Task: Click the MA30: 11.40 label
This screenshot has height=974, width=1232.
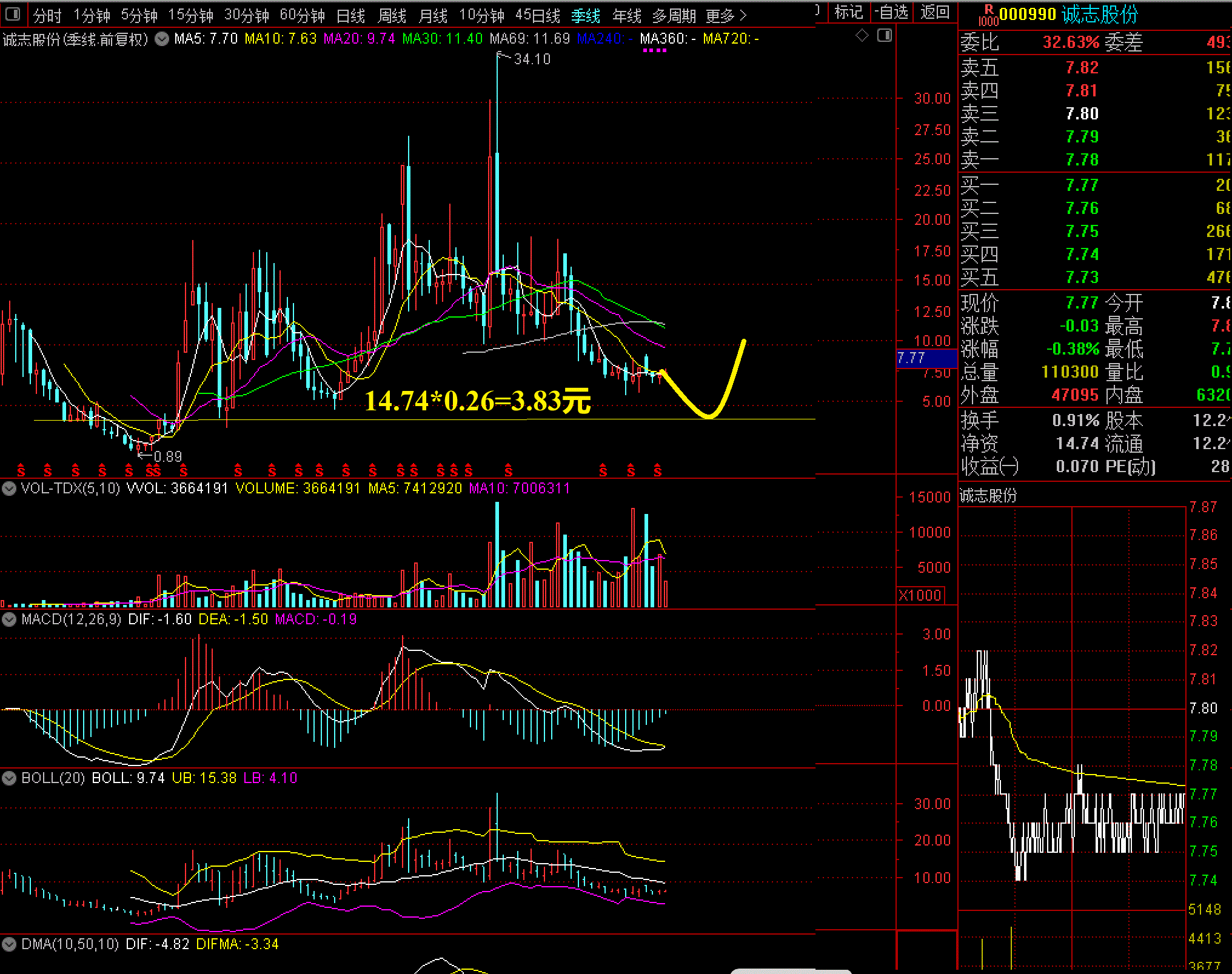Action: click(x=443, y=39)
